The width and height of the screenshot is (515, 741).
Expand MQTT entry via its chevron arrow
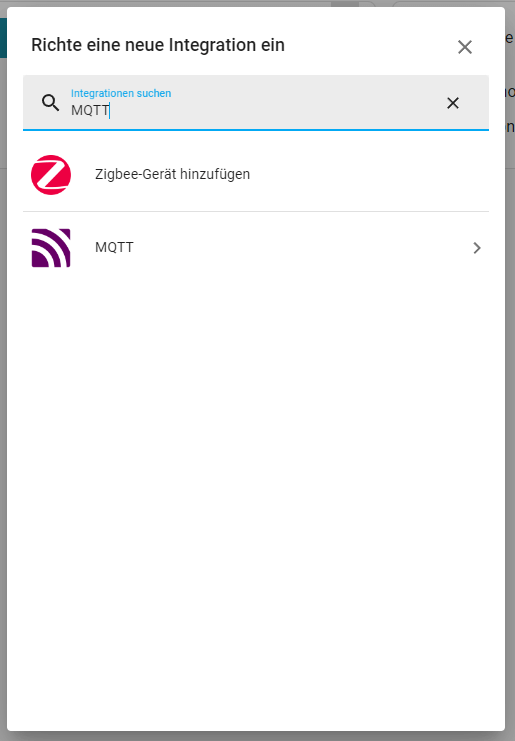coord(477,248)
